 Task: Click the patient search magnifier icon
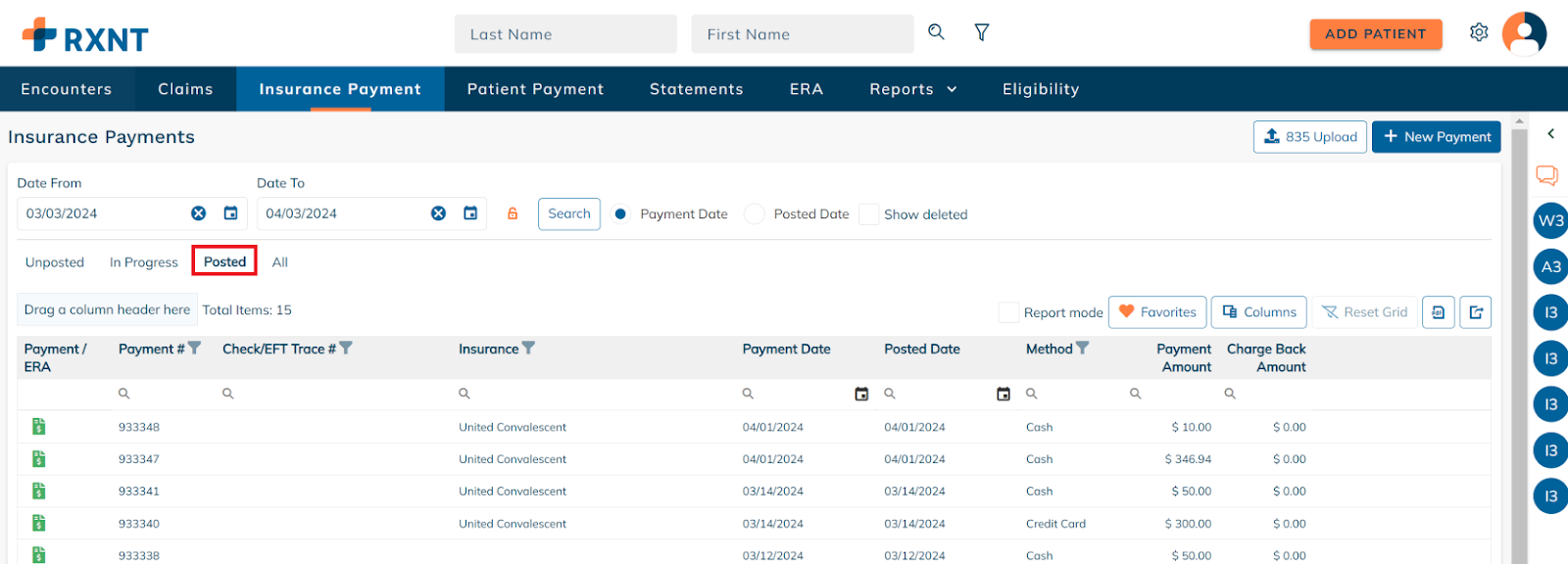coord(936,32)
